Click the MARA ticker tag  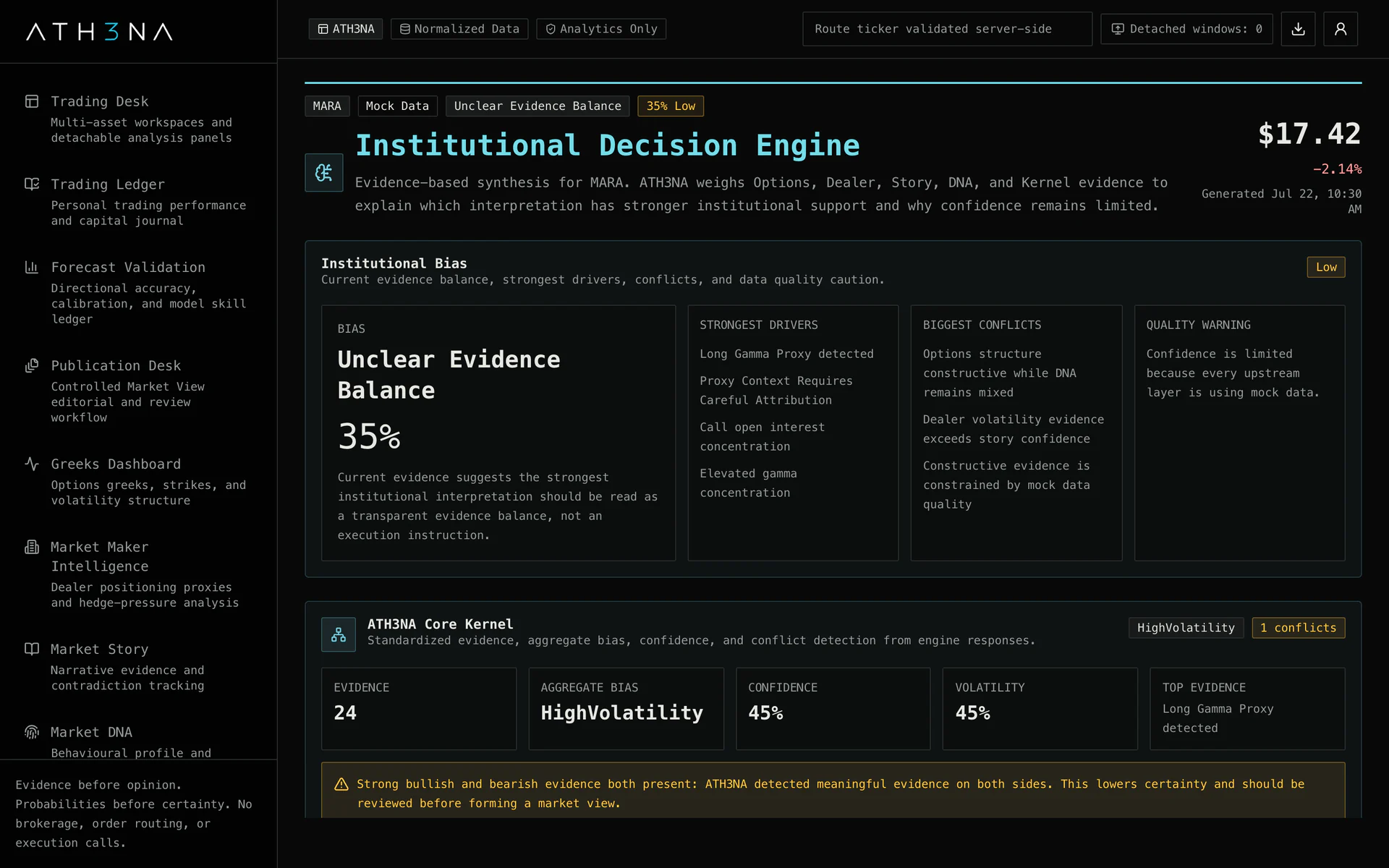327,106
